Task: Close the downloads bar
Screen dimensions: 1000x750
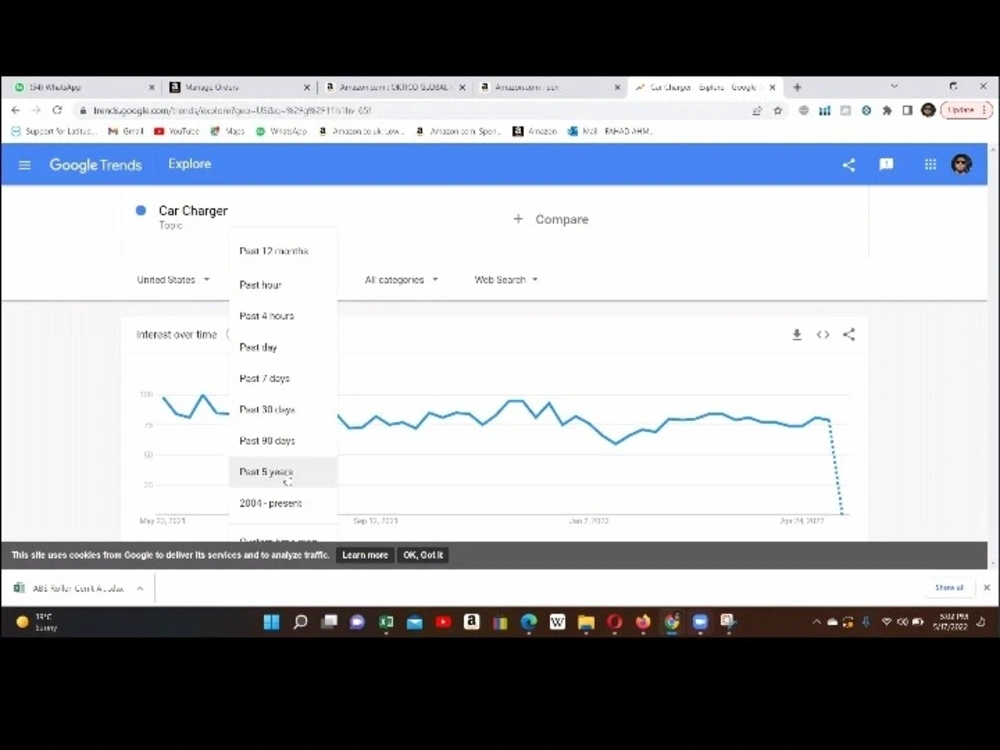Action: [987, 587]
